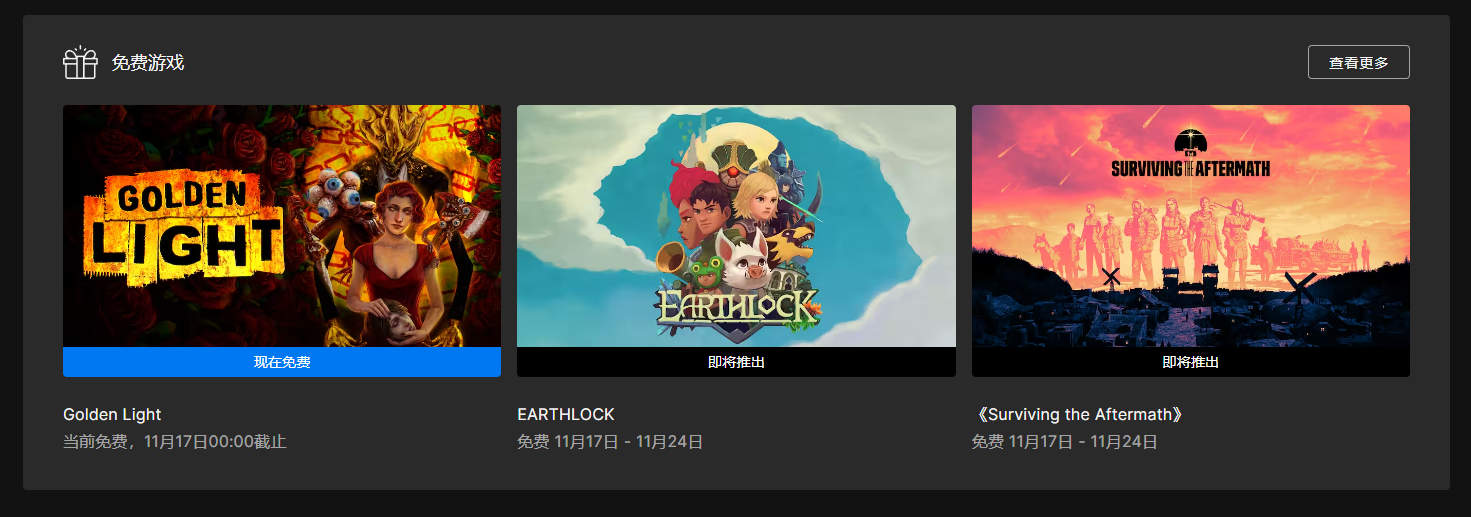Screen dimensions: 1471x517
Task: Click the gift box icon beside 免费游戏
Action: click(80, 63)
